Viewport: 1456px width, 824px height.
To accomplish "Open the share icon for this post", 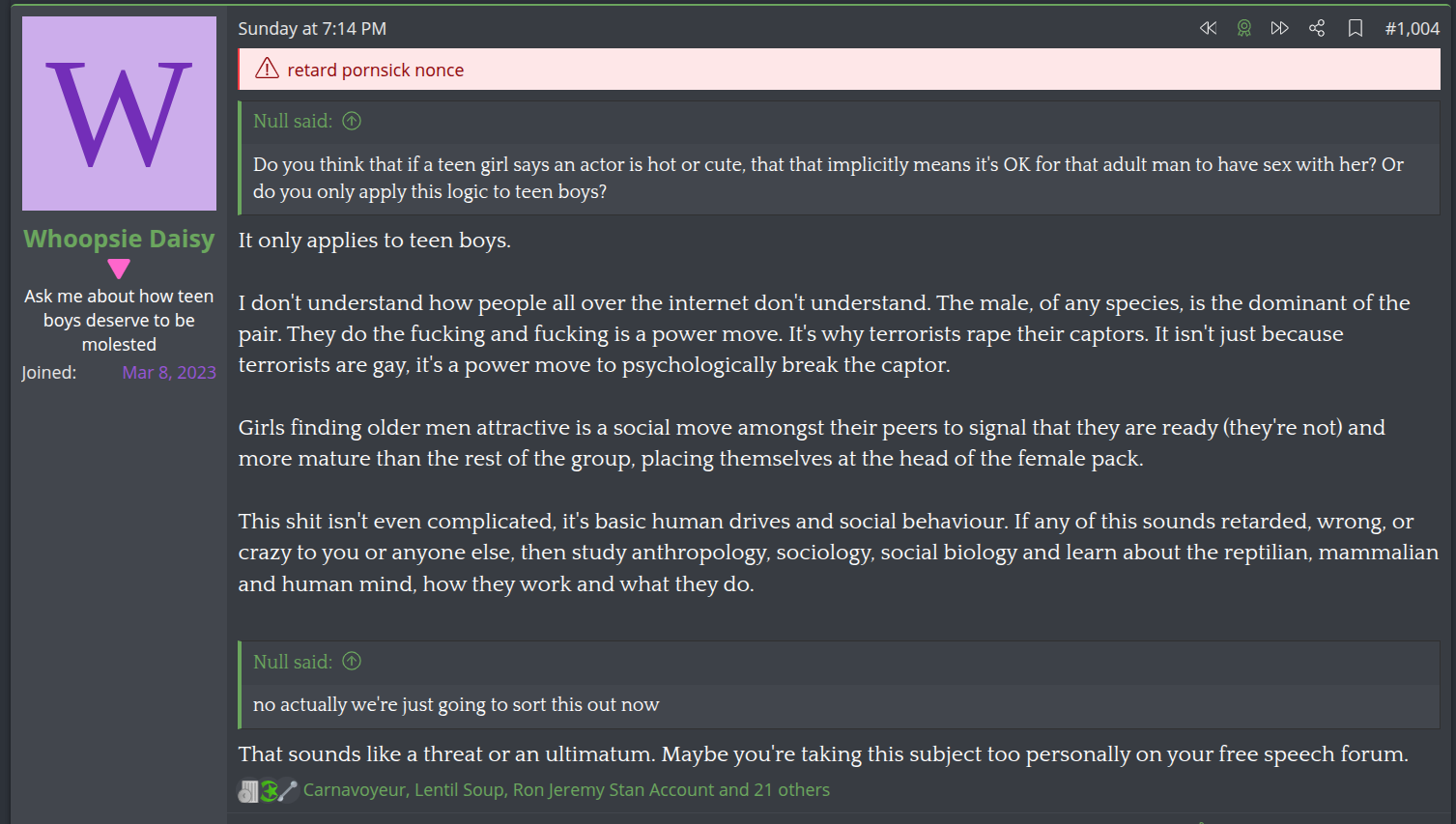I will (1317, 28).
